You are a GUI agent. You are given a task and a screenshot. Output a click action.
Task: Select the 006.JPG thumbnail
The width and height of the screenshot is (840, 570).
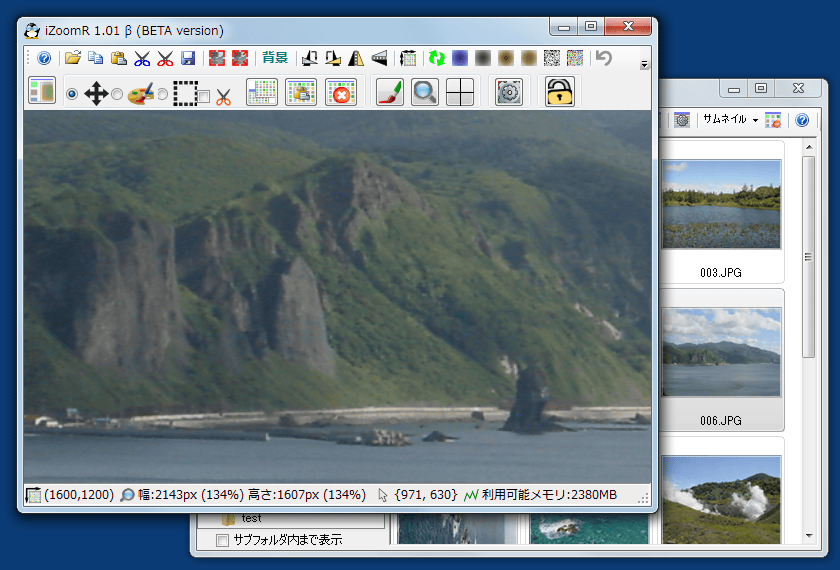coord(721,352)
